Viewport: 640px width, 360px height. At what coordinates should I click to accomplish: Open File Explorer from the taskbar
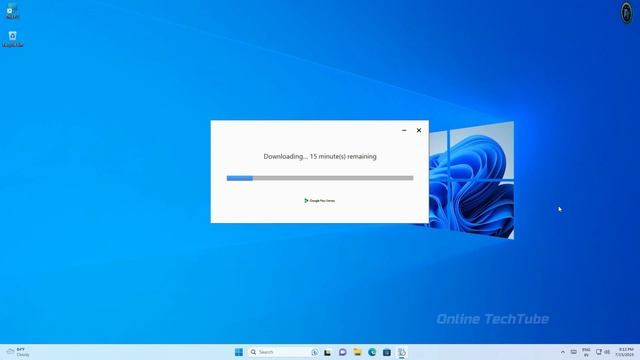[358, 352]
